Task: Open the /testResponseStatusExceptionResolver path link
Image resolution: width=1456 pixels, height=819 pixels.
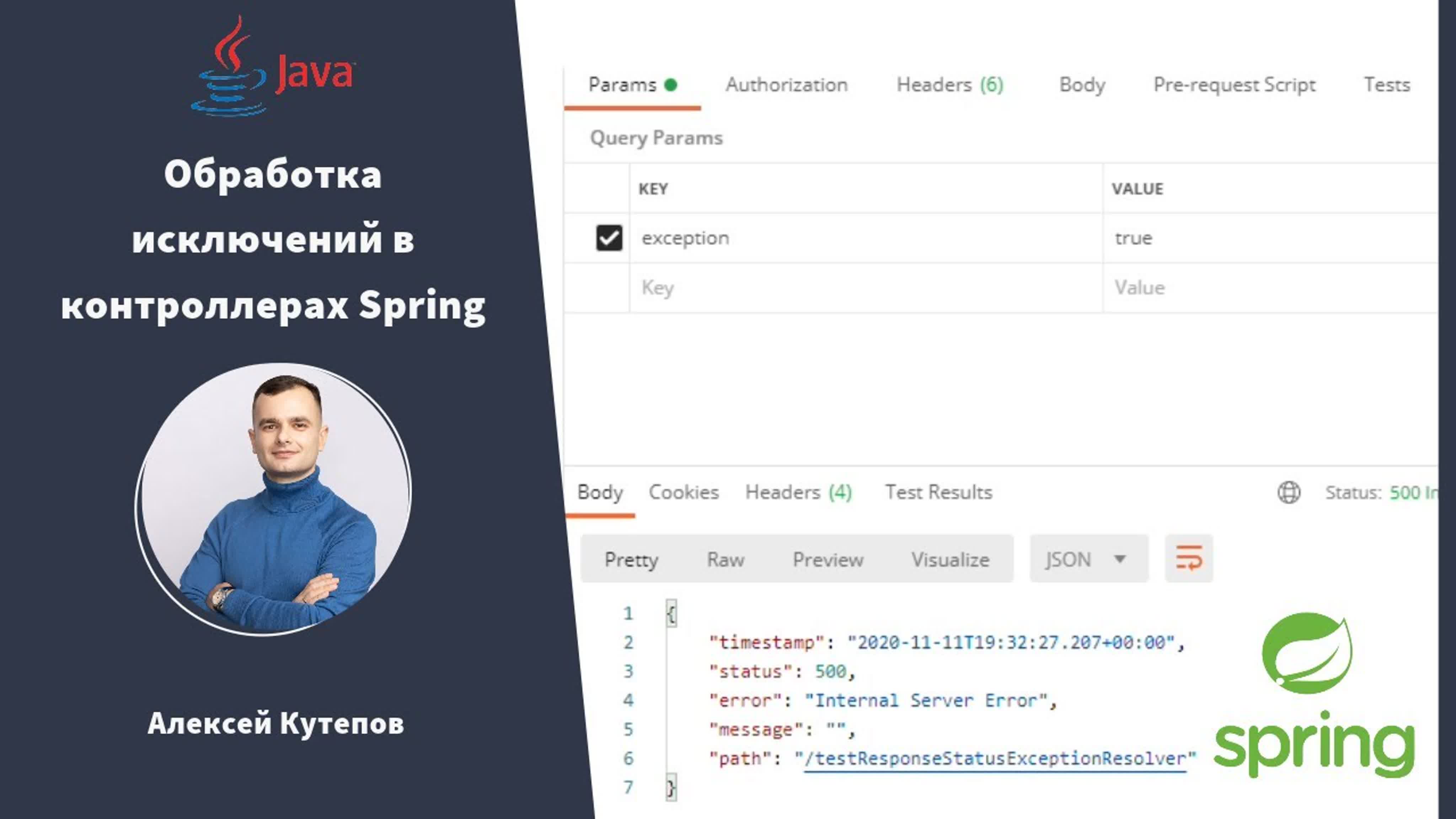Action: point(995,759)
